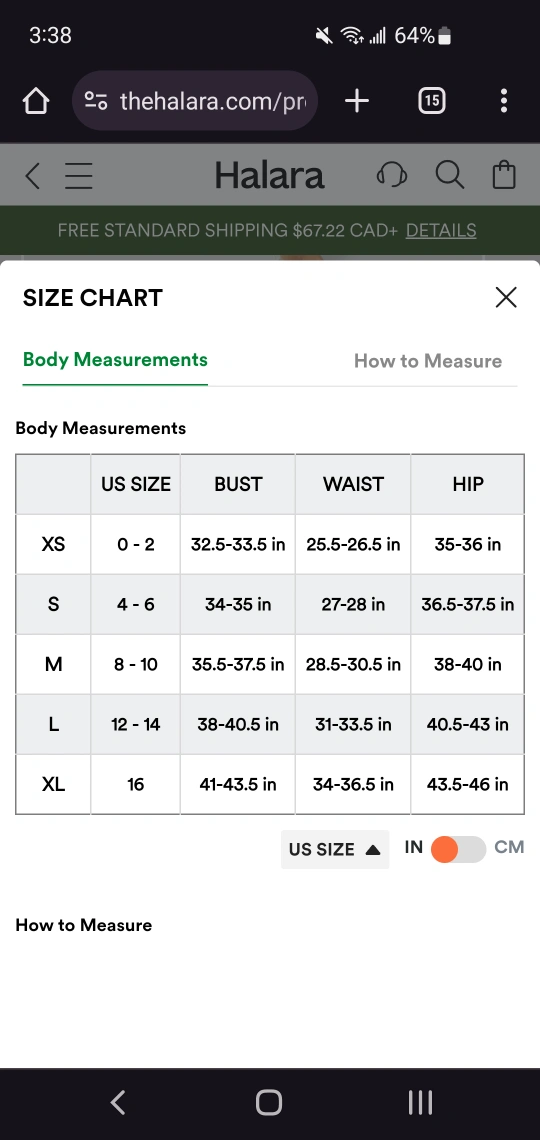The width and height of the screenshot is (540, 1140).
Task: Open the tab switcher showing 15 tabs
Action: [432, 101]
